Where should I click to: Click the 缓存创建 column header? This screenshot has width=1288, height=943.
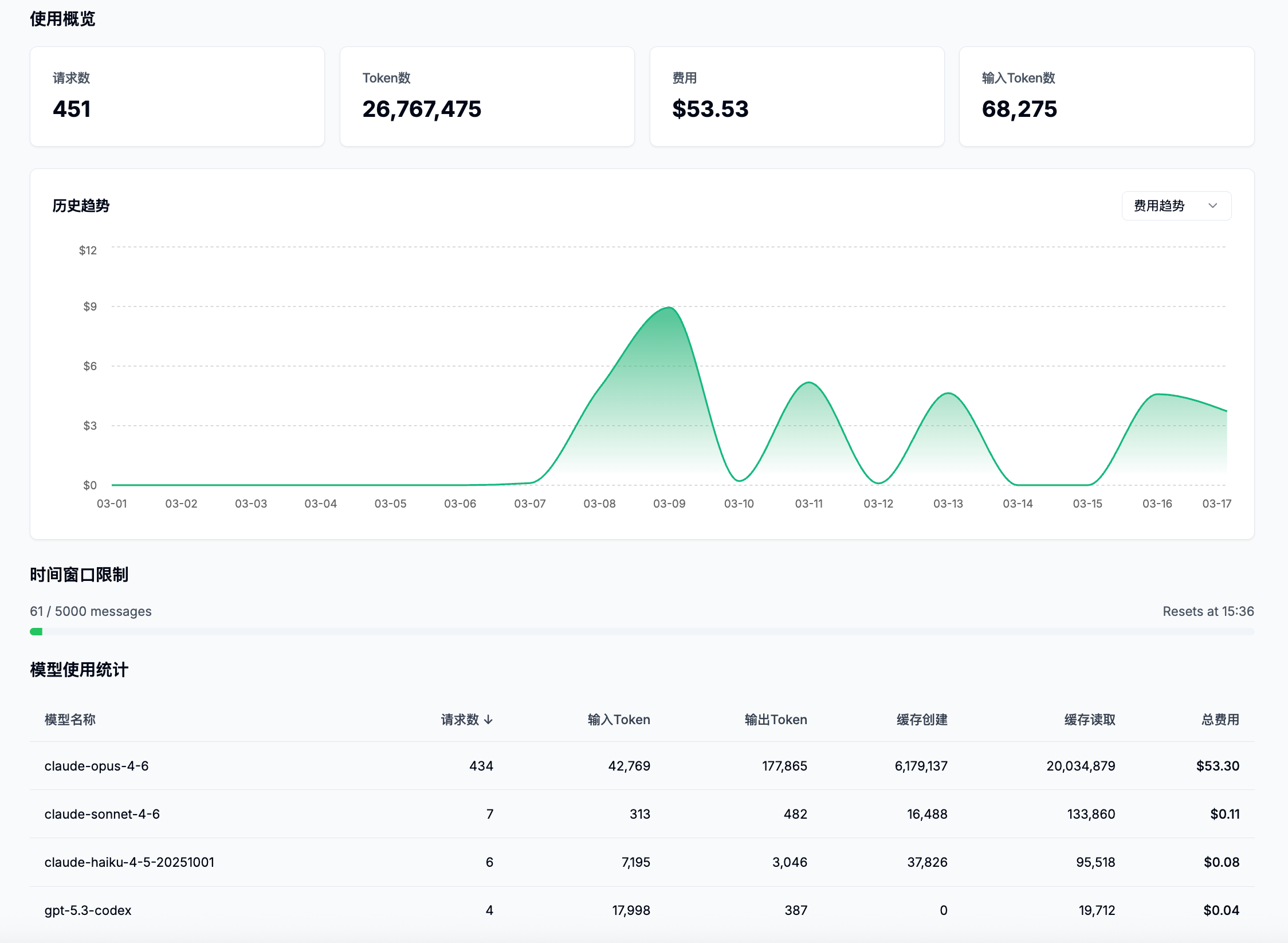click(922, 720)
